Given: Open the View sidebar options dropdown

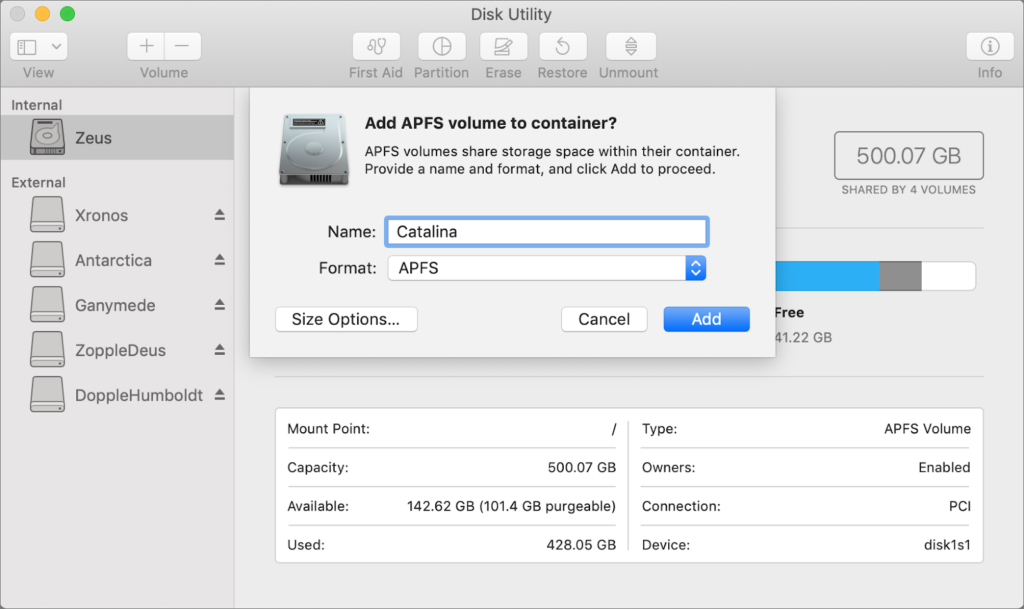Looking at the screenshot, I should [x=39, y=47].
